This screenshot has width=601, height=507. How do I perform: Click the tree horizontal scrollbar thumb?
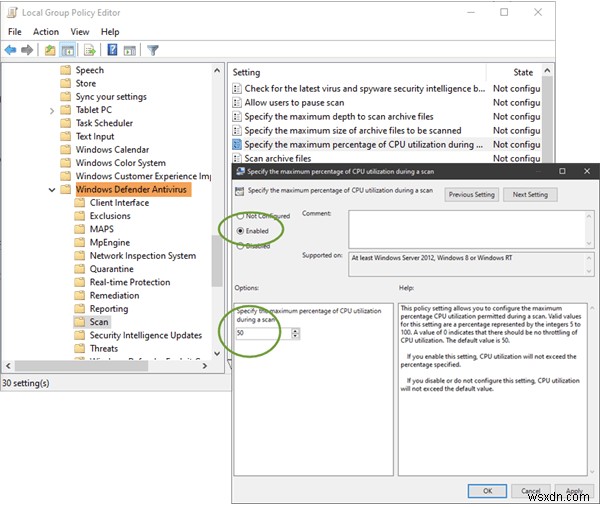click(81, 366)
